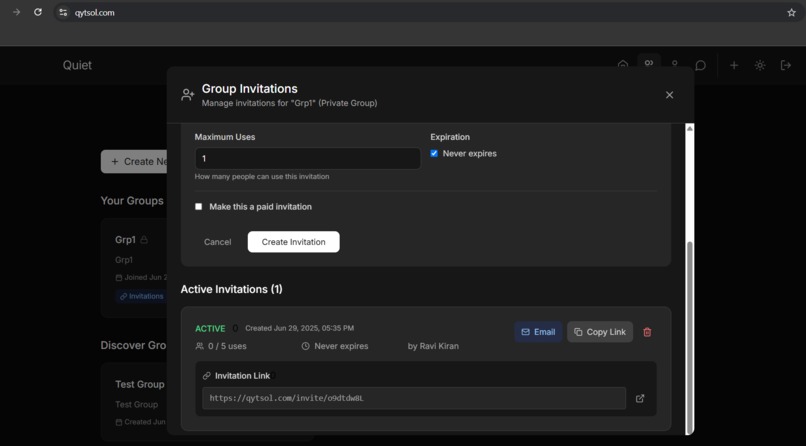Click the Create New group button

point(135,161)
